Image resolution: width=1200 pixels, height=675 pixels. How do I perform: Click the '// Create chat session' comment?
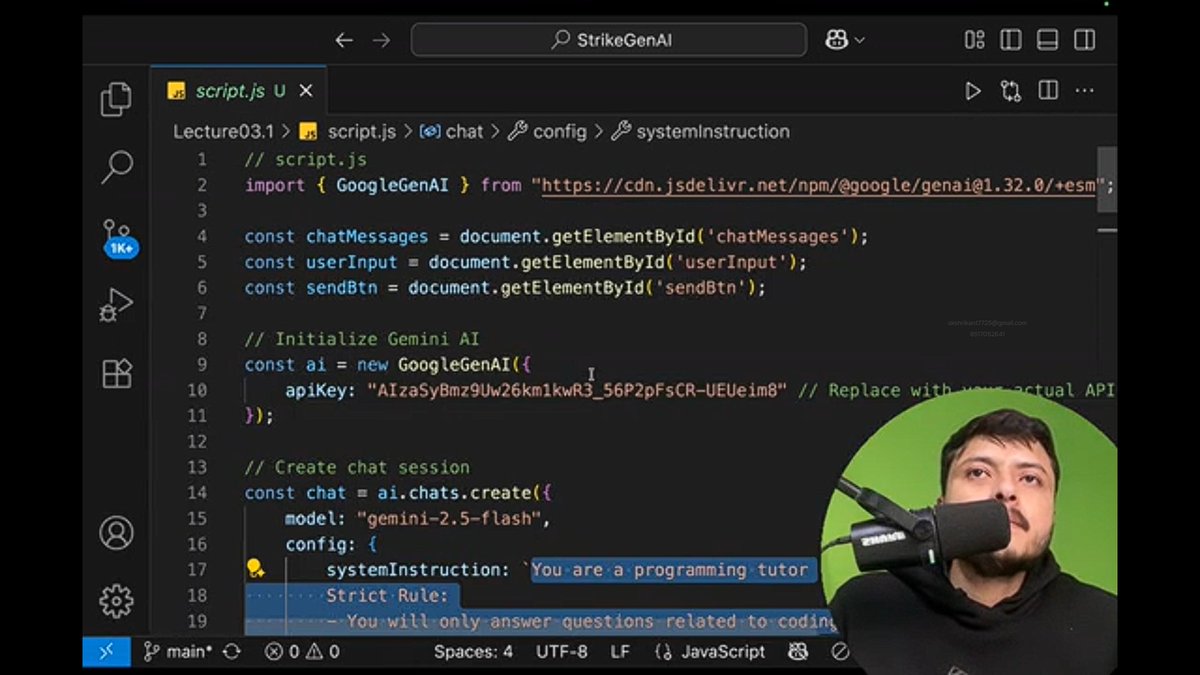point(357,467)
